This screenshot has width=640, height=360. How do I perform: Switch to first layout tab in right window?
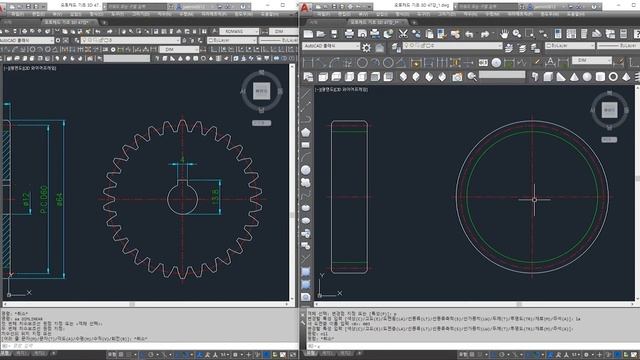[327, 353]
